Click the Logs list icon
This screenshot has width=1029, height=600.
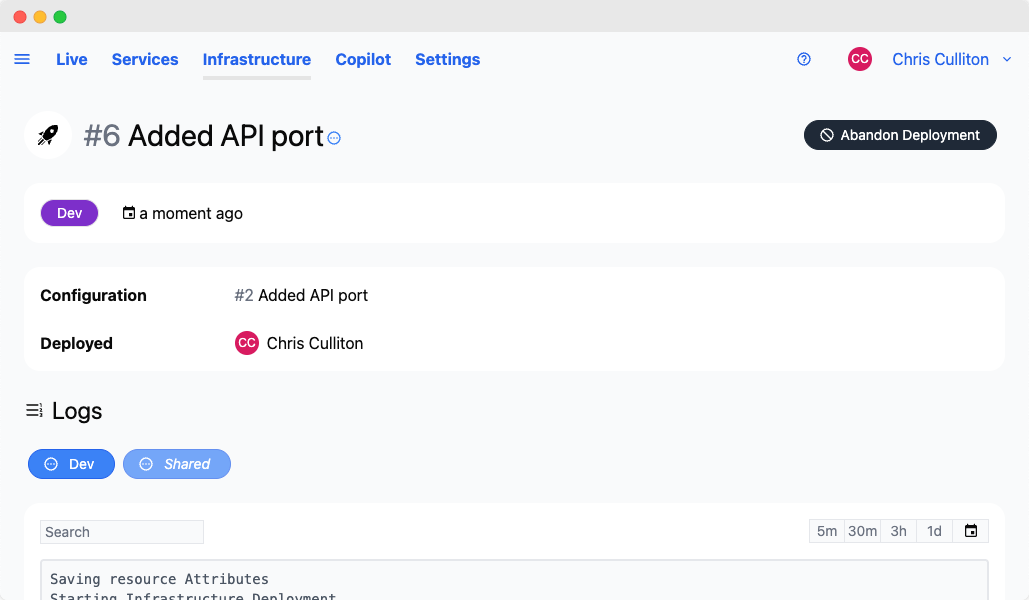pos(34,411)
